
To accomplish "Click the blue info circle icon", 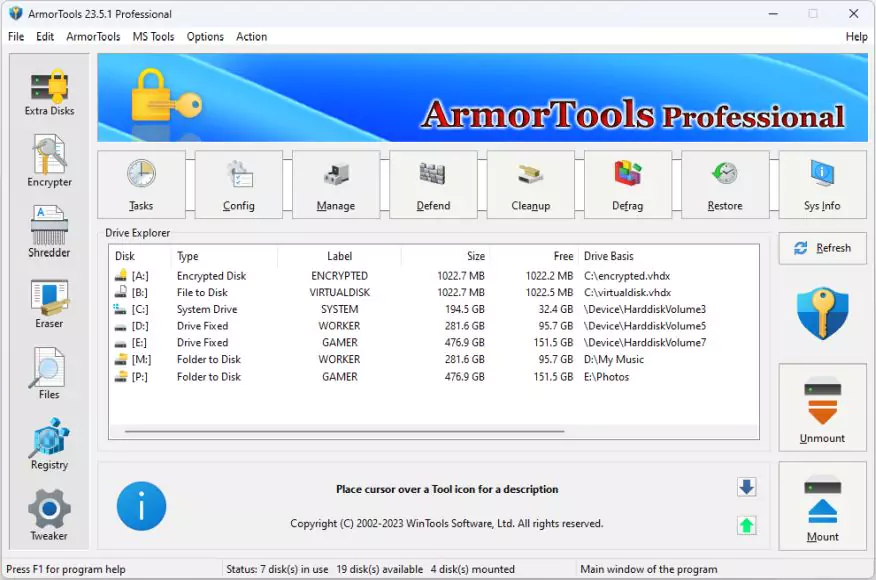I will pos(141,506).
